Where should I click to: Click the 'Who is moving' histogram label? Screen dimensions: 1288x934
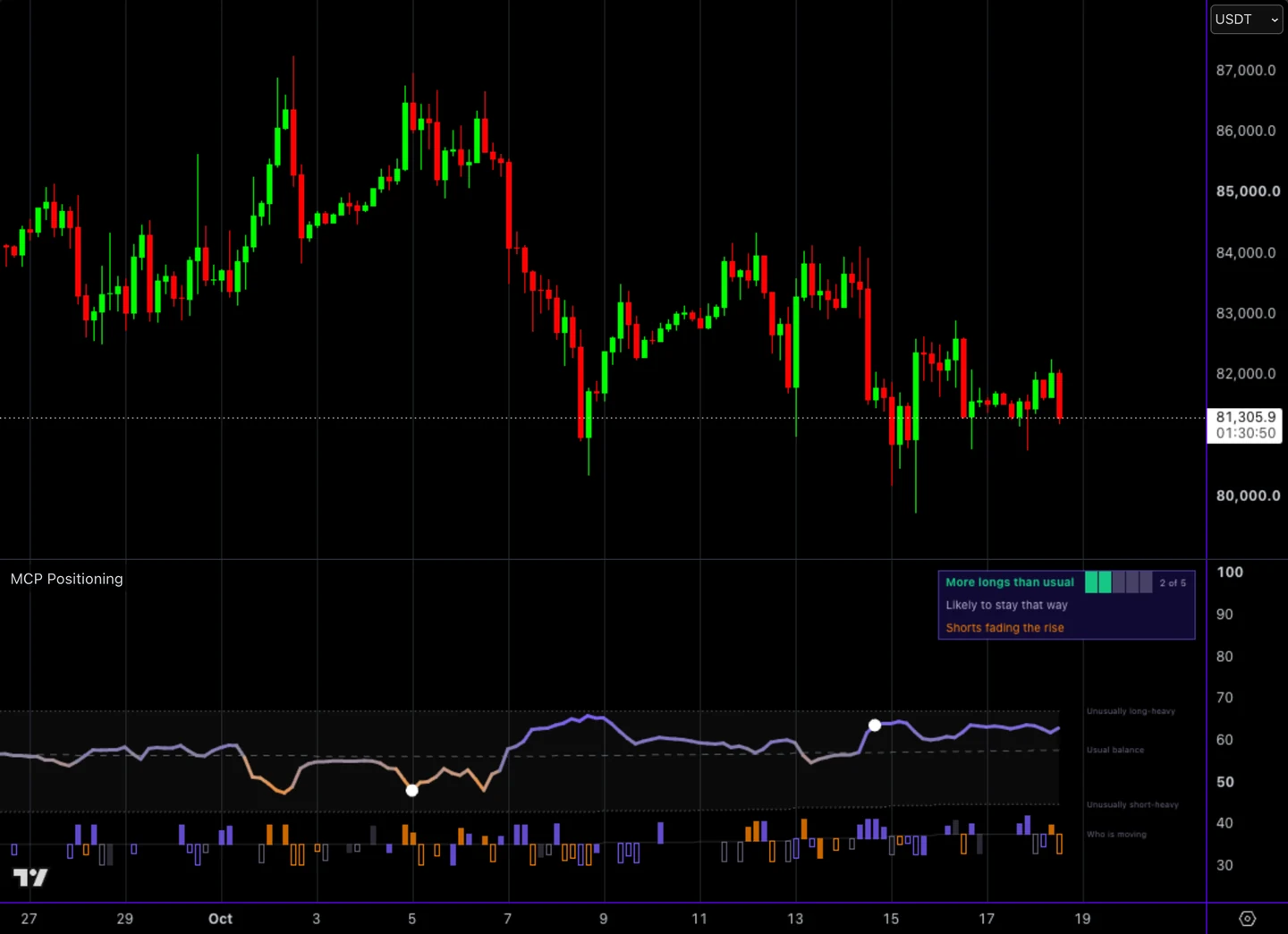[x=1116, y=835]
